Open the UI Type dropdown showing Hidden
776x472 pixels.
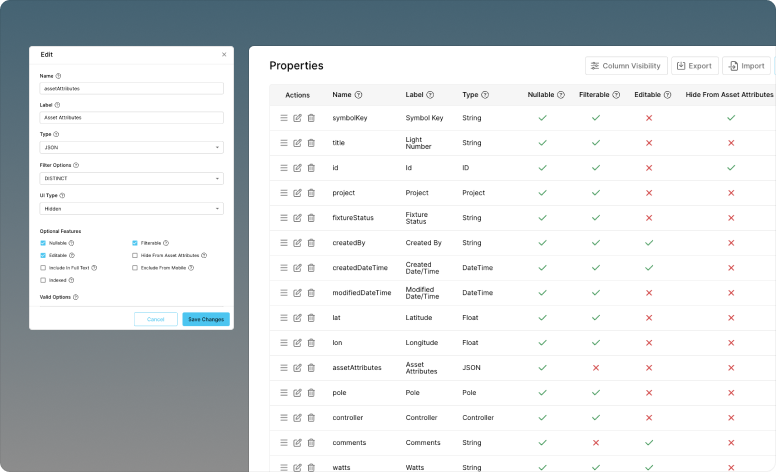[x=132, y=209]
